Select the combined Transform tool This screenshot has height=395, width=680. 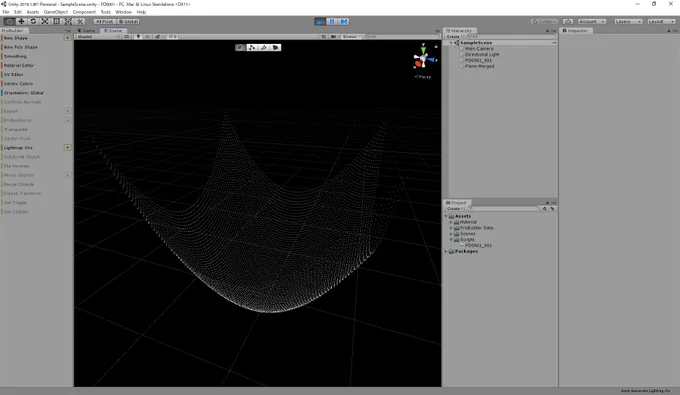[68, 21]
